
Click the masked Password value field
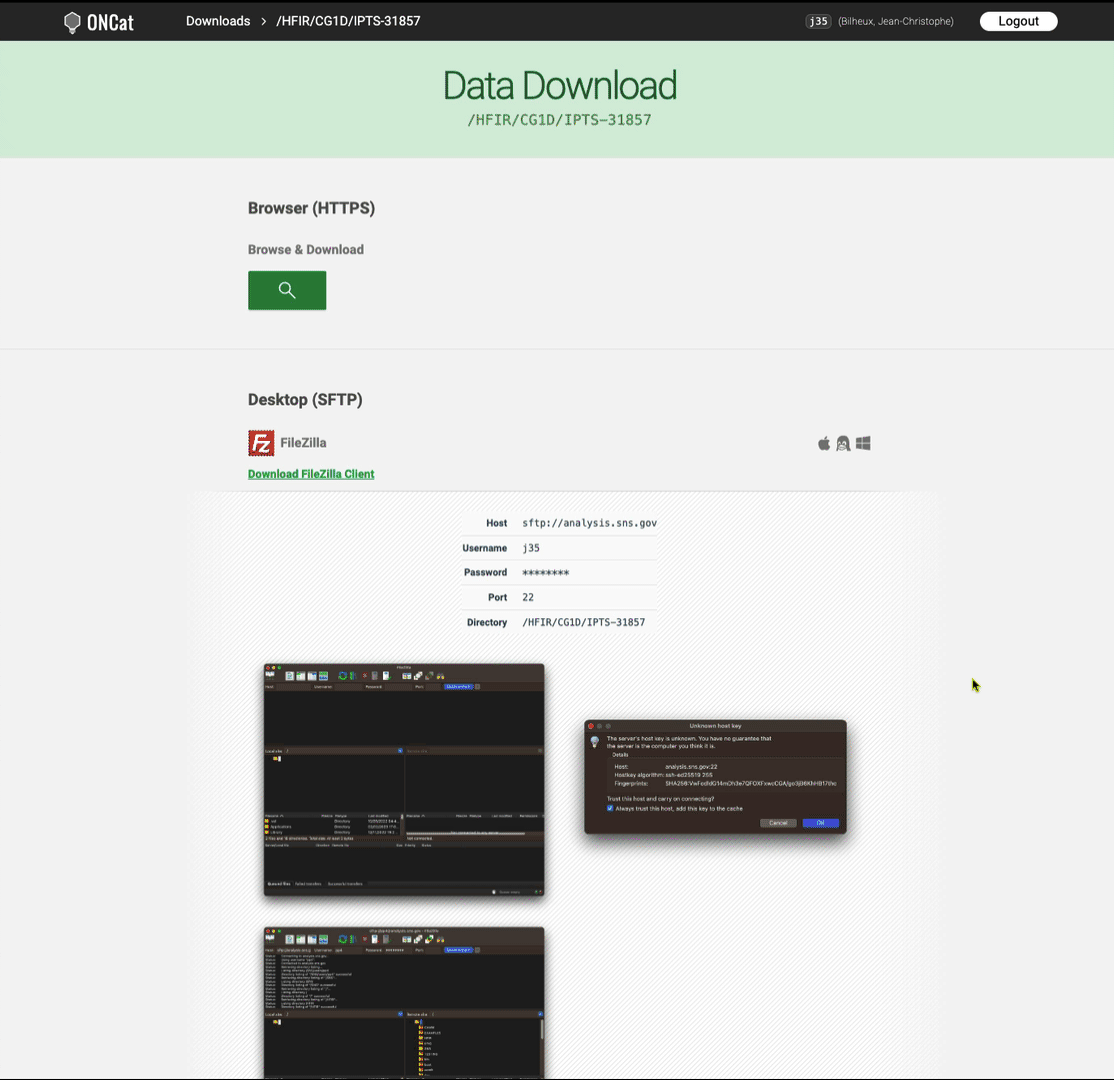pyautogui.click(x=546, y=573)
